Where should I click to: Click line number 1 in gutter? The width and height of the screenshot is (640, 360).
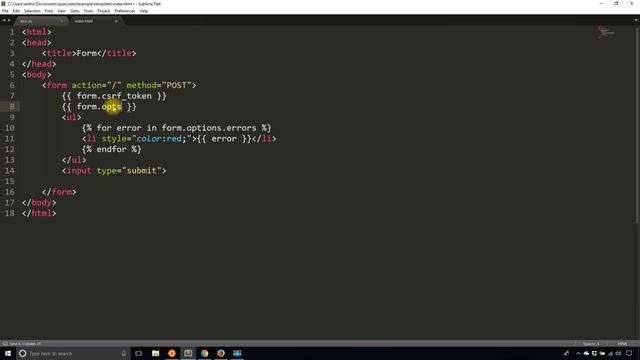tap(12, 32)
